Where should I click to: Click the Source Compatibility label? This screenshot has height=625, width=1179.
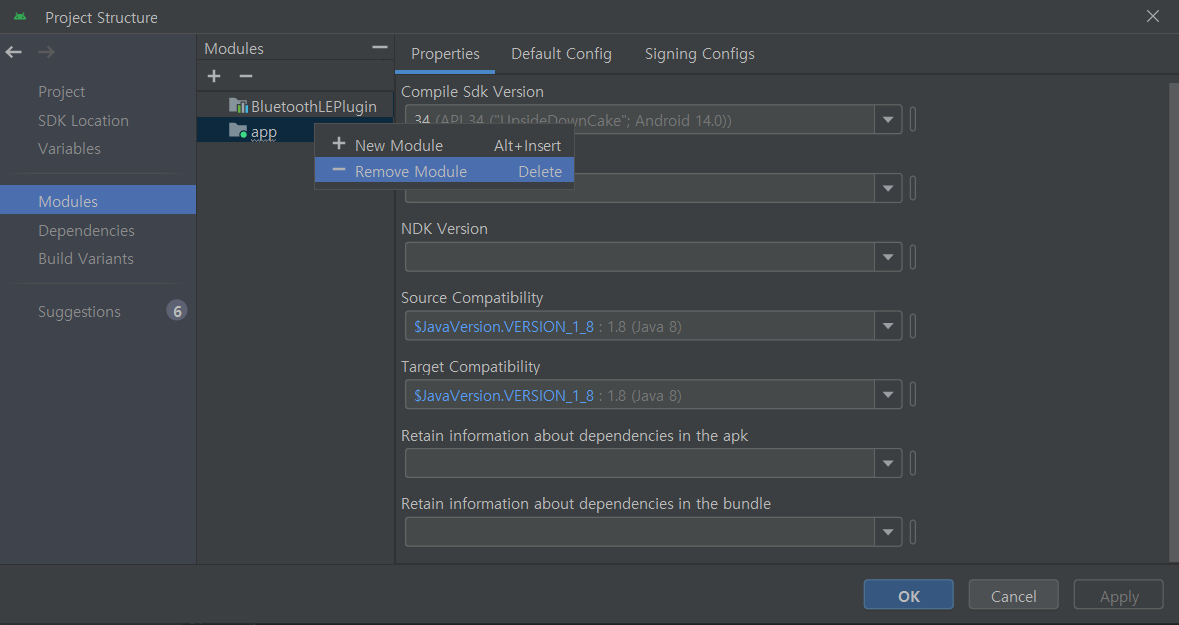472,298
